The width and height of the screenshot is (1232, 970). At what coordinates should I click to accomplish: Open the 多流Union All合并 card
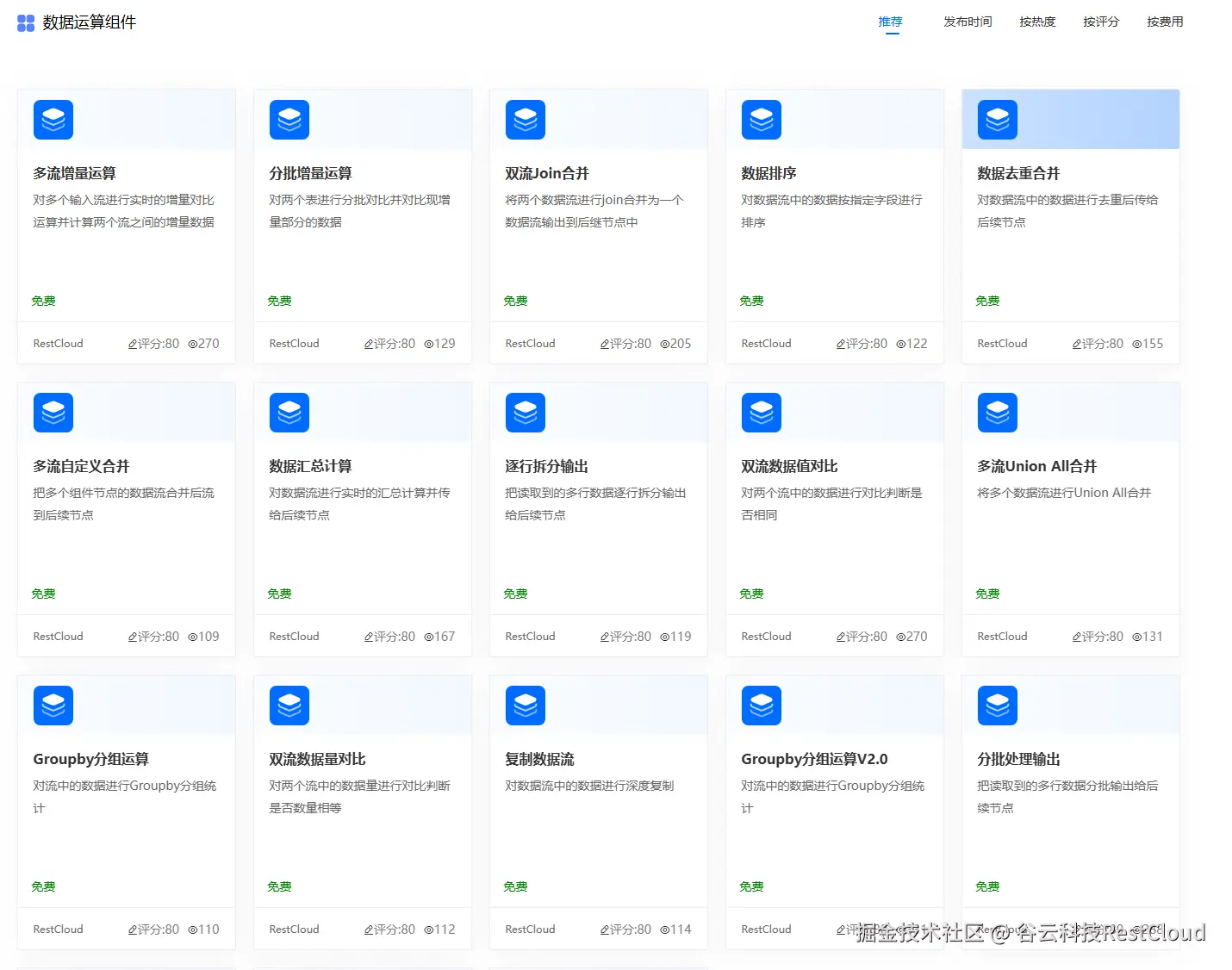(1070, 517)
